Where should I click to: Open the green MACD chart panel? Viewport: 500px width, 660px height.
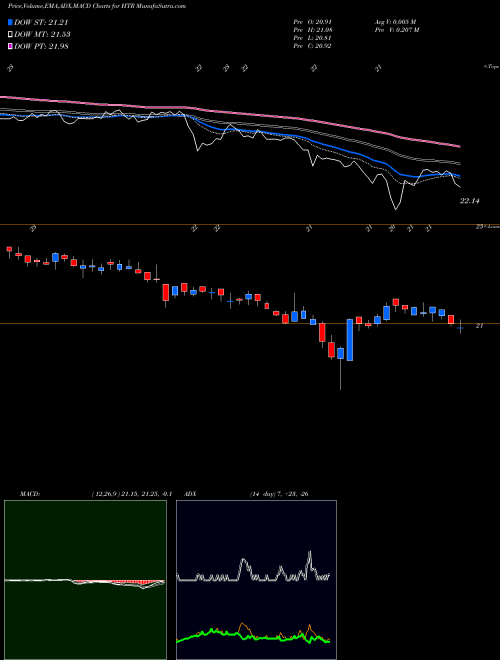(x=85, y=580)
